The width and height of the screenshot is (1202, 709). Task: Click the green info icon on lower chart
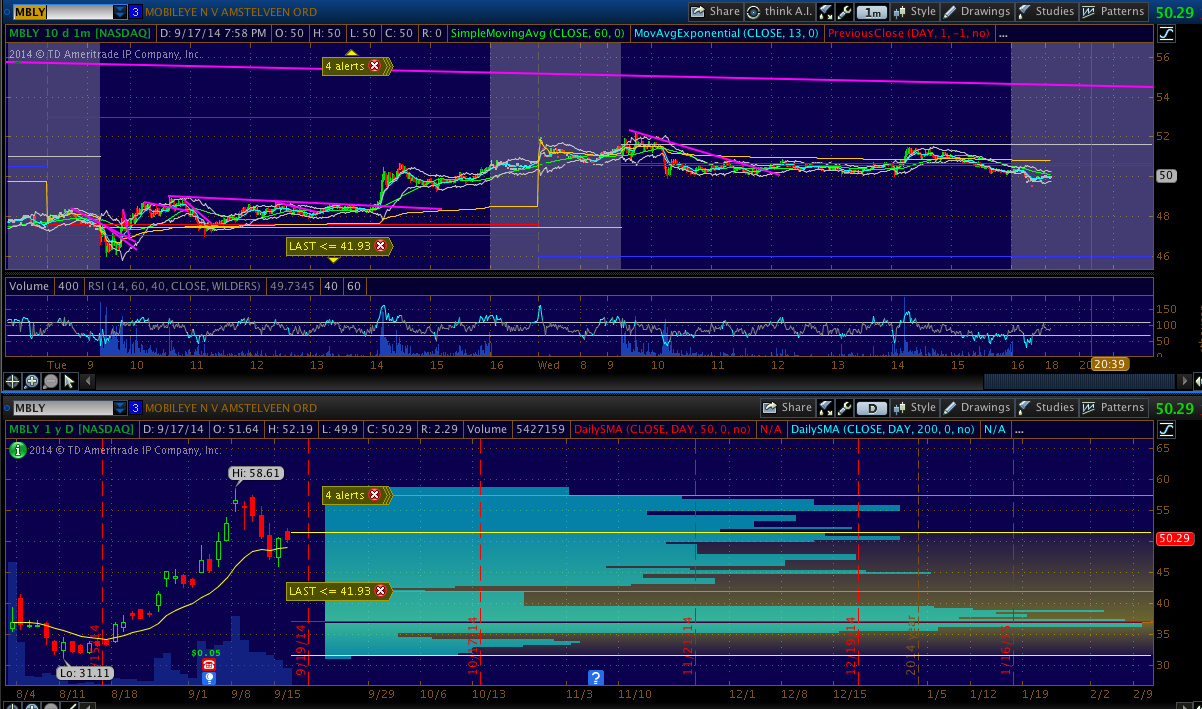(x=16, y=450)
